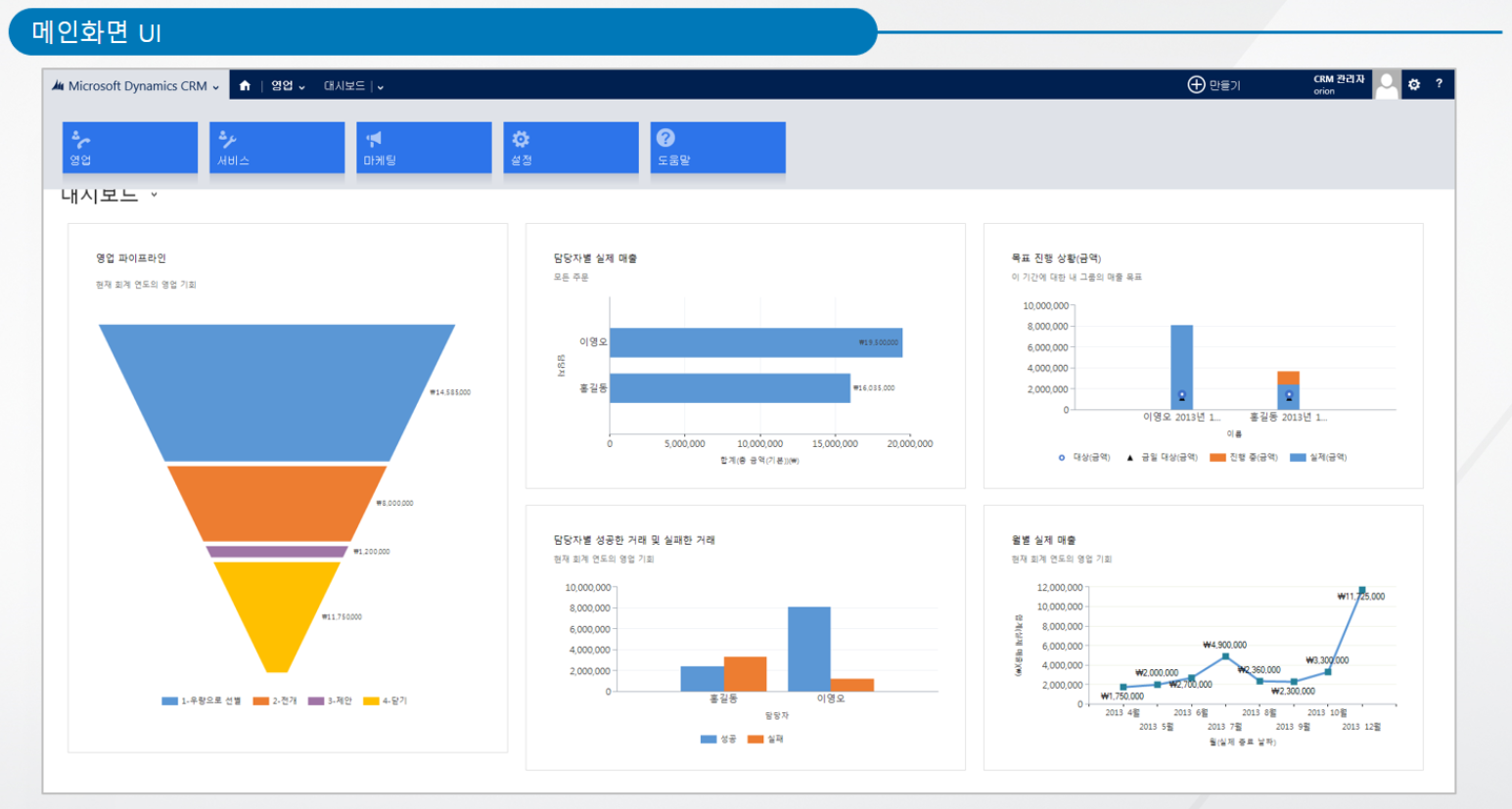Screen dimensions: 1512x809
Task: Click the 진행 중(금액) legend swatch
Action: coord(1217,457)
